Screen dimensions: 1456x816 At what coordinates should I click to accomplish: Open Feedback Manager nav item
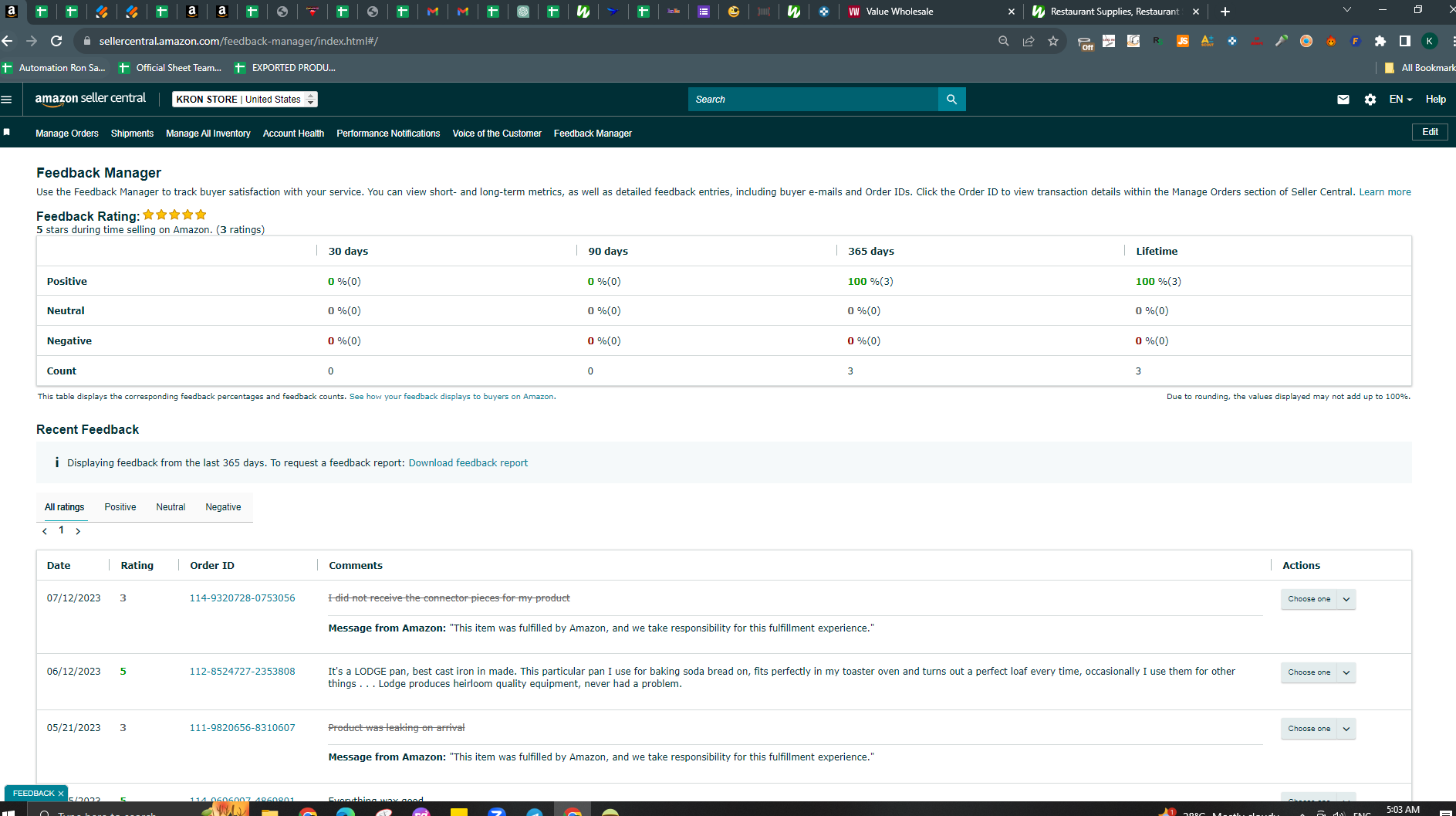click(x=593, y=134)
